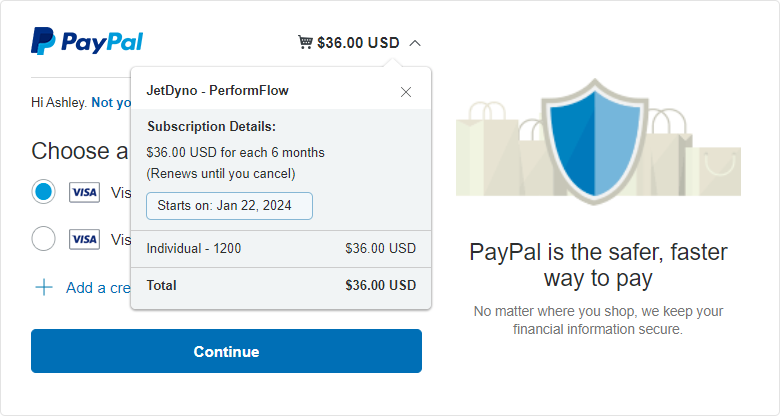Screen dimensions: 780x417
Task: Click the first Visa card logo
Action: (85, 192)
